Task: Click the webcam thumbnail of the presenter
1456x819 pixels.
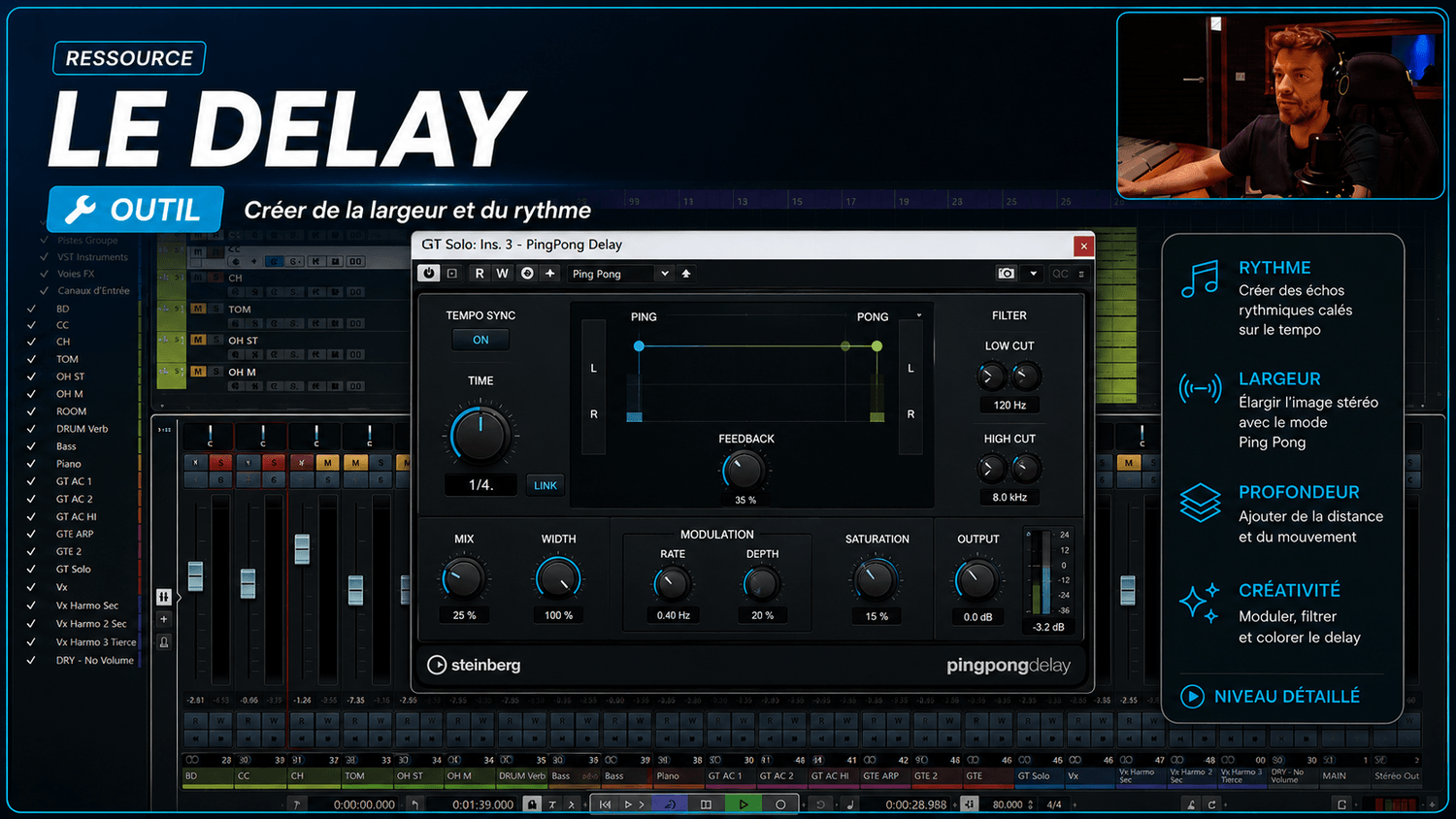Action: (1280, 105)
